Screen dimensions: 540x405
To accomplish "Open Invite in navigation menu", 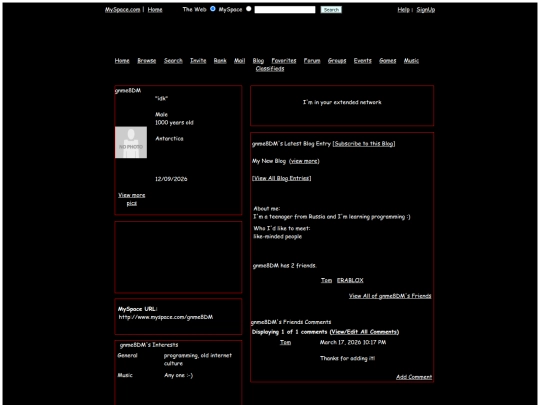I will [198, 61].
